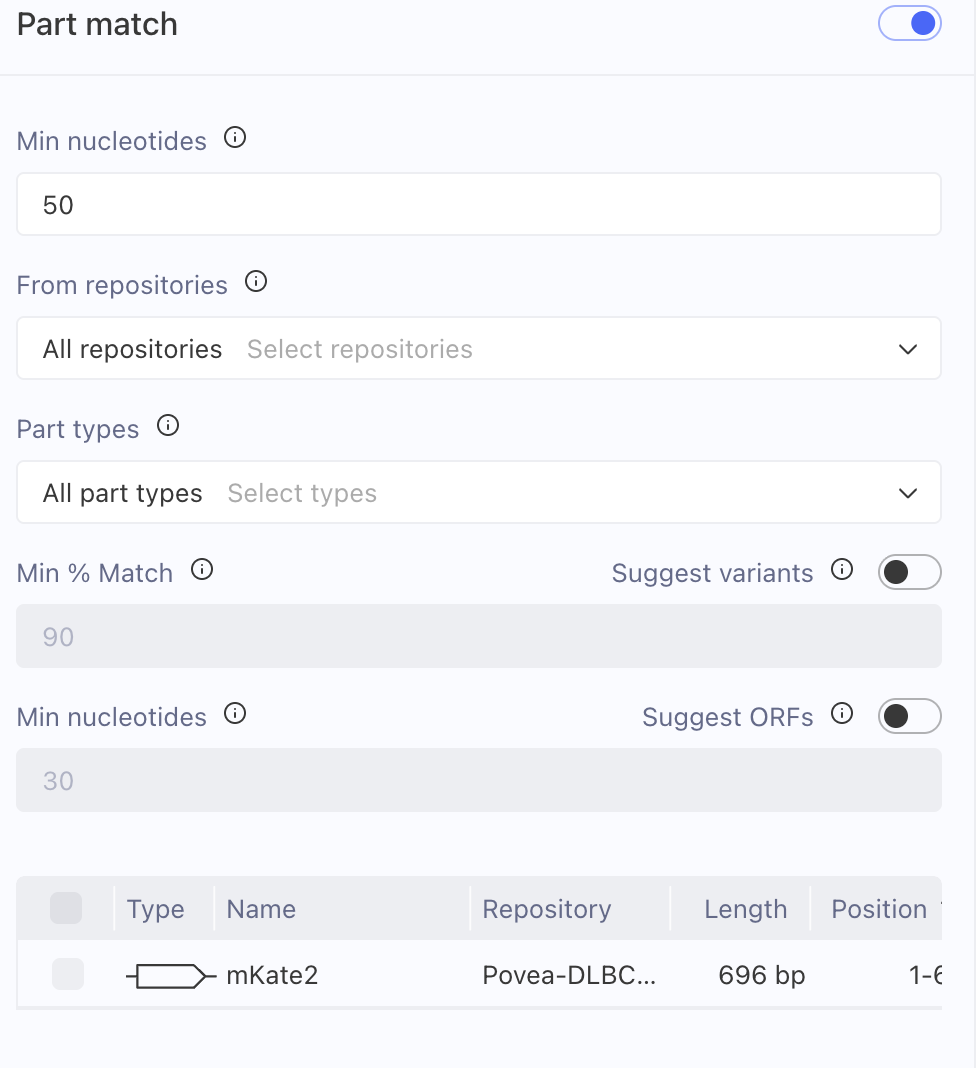
Task: Expand the All part types dropdown
Action: pyautogui.click(x=479, y=492)
